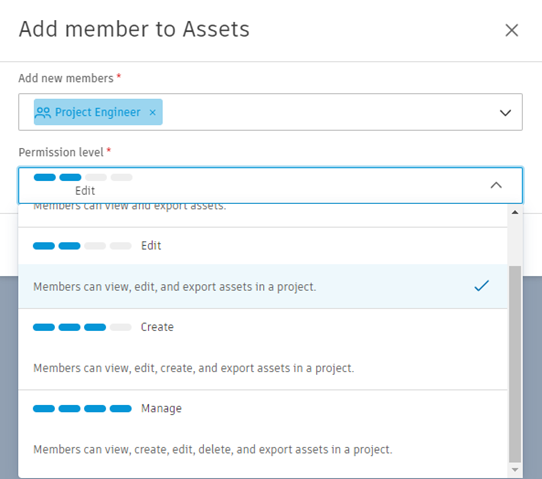Select the Edit permission option
Image resolution: width=542 pixels, height=479 pixels.
pos(263,267)
